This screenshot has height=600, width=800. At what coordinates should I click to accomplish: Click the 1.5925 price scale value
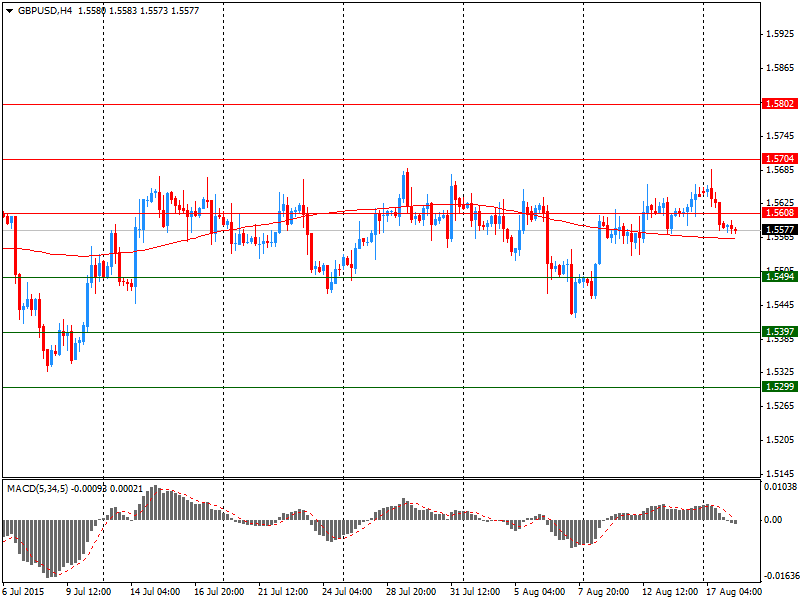coord(781,34)
